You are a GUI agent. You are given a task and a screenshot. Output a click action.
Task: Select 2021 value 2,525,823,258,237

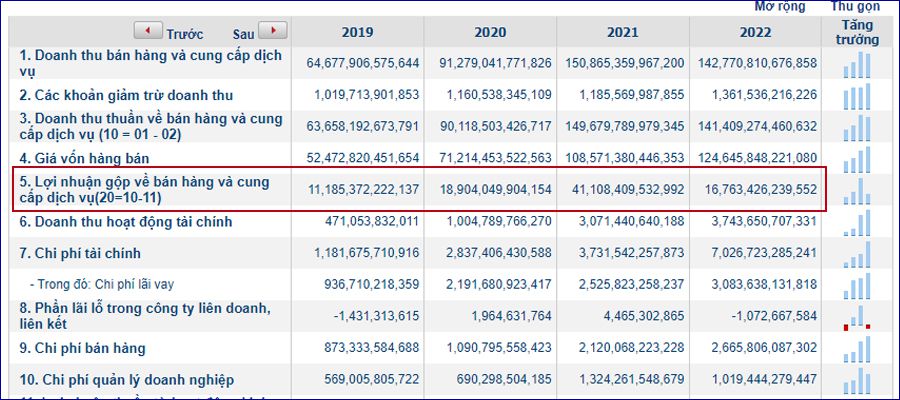pyautogui.click(x=632, y=284)
